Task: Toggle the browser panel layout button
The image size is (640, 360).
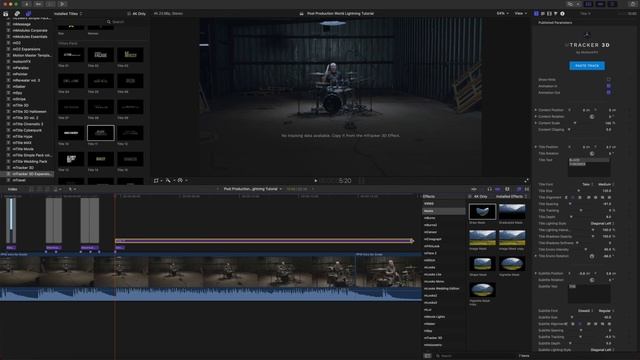Action: (589, 4)
